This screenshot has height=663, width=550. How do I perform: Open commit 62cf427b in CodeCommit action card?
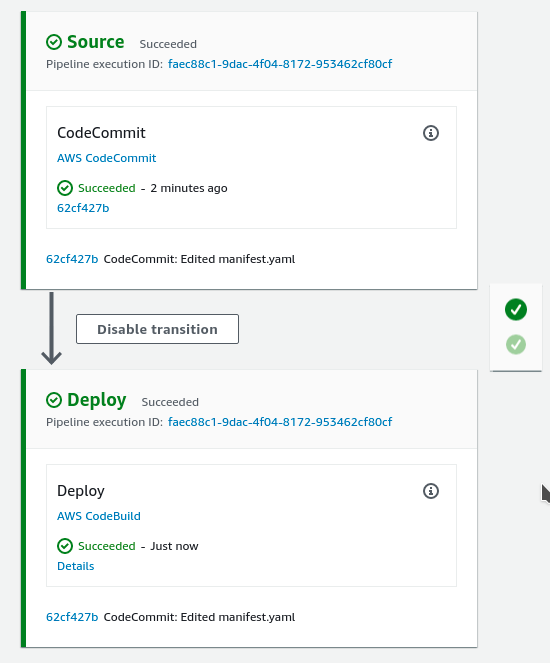coord(83,208)
